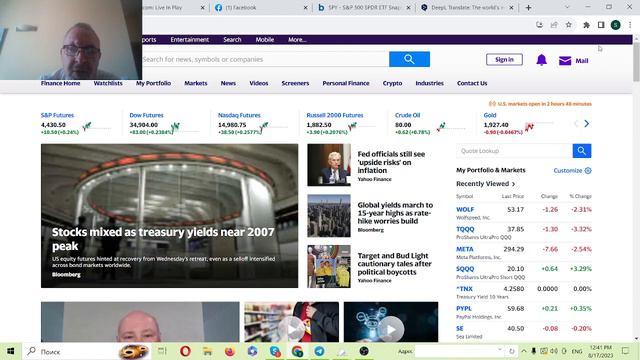Click the Quote Lookup search icon
The image size is (640, 360).
[582, 151]
